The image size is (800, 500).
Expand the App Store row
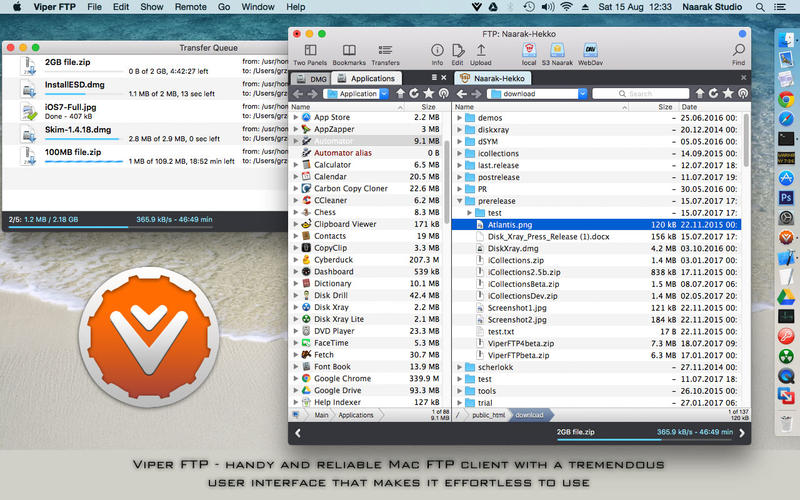coord(296,117)
